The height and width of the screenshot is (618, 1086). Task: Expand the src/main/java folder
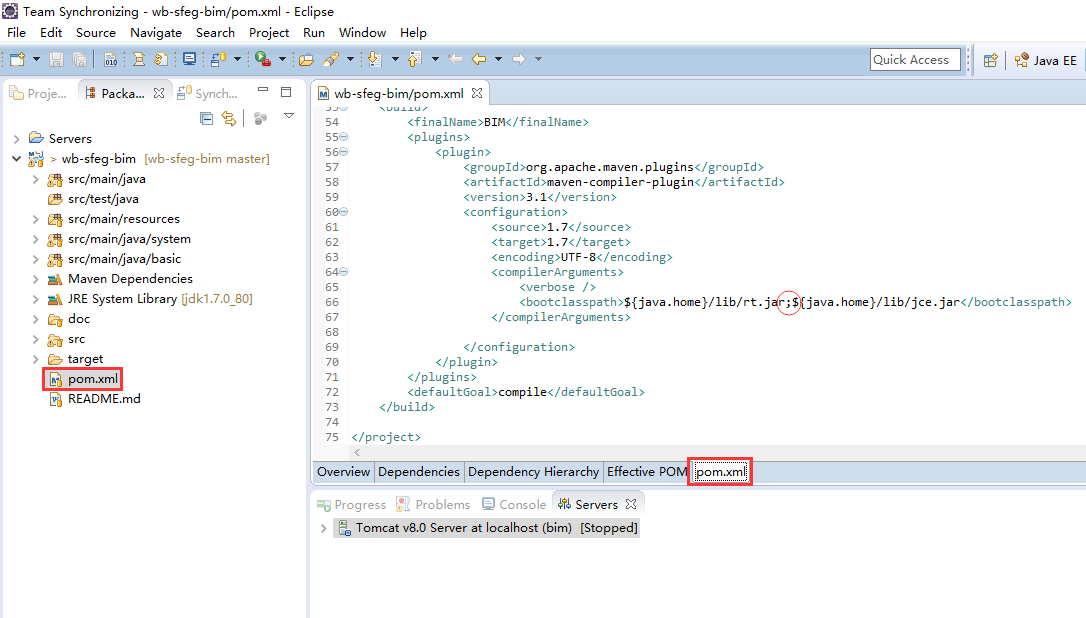point(35,179)
